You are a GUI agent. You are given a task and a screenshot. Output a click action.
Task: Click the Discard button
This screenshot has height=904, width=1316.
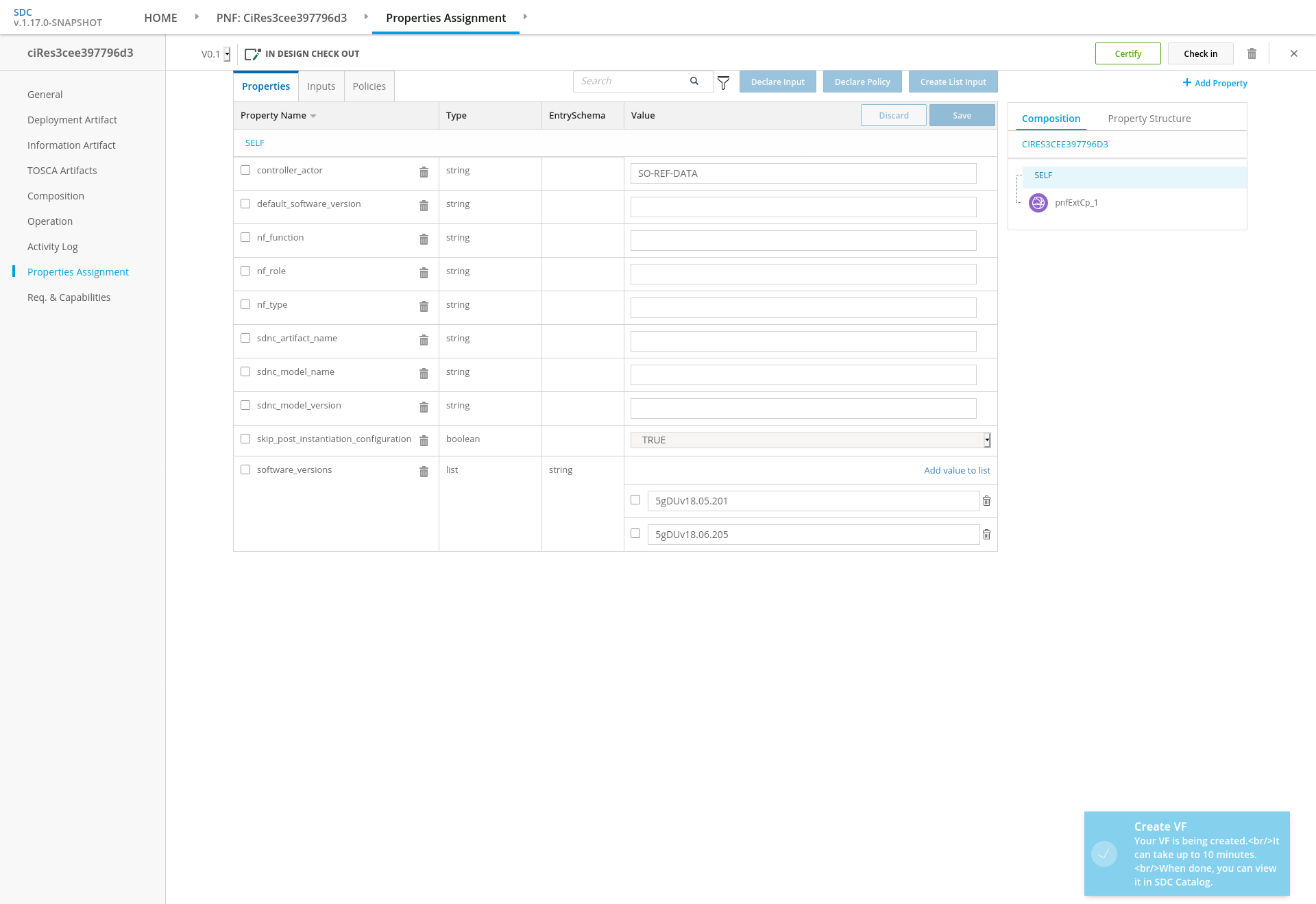894,115
